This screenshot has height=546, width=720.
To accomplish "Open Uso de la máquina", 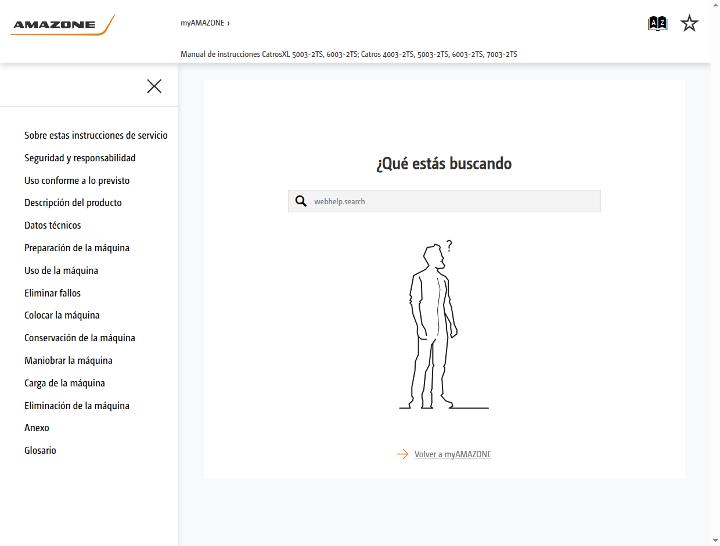I will 61,270.
